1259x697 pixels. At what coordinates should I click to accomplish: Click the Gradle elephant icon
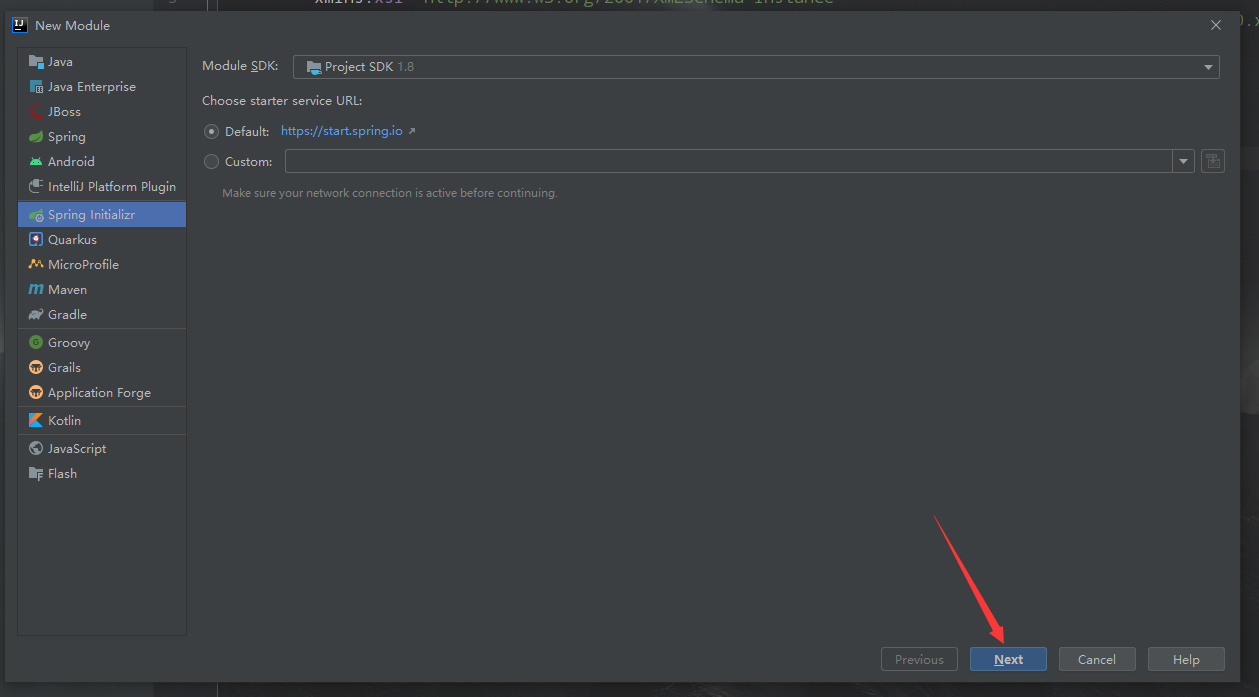(36, 315)
